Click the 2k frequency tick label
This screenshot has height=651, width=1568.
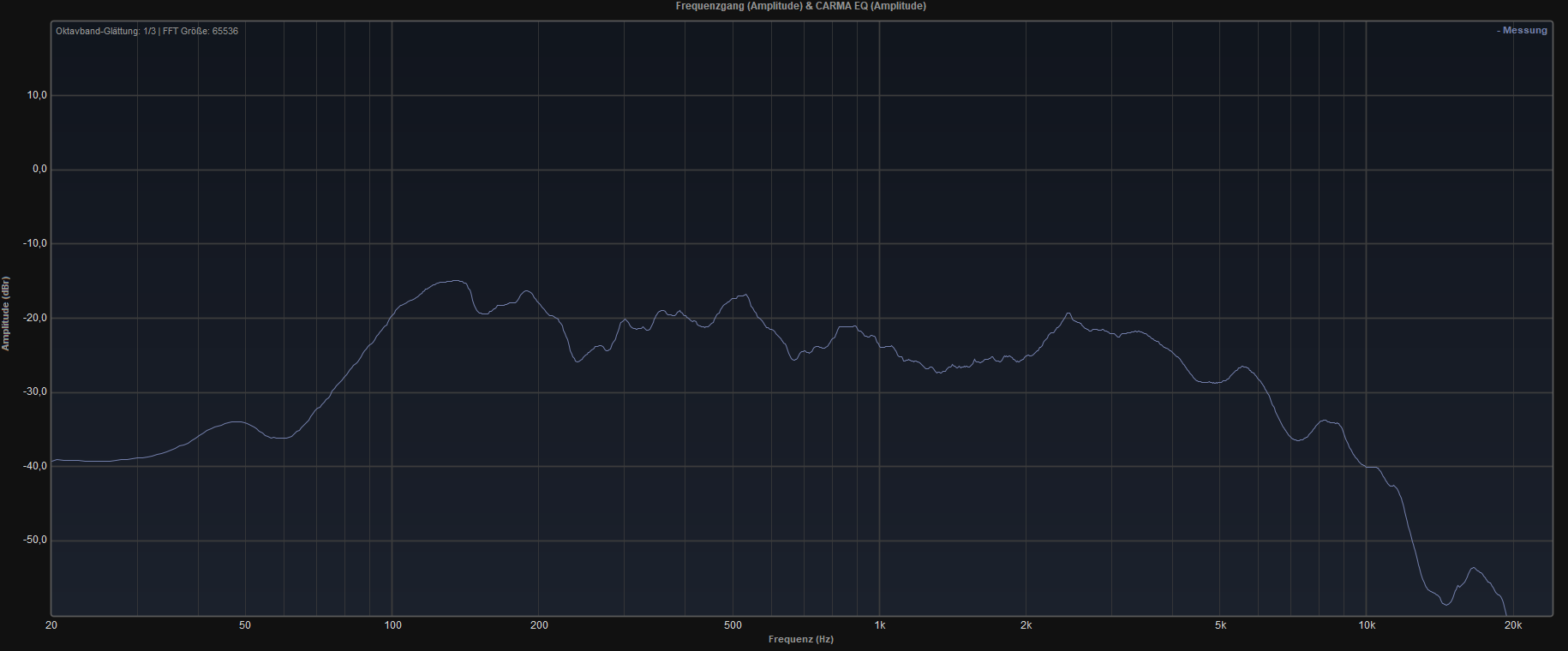[x=1026, y=625]
